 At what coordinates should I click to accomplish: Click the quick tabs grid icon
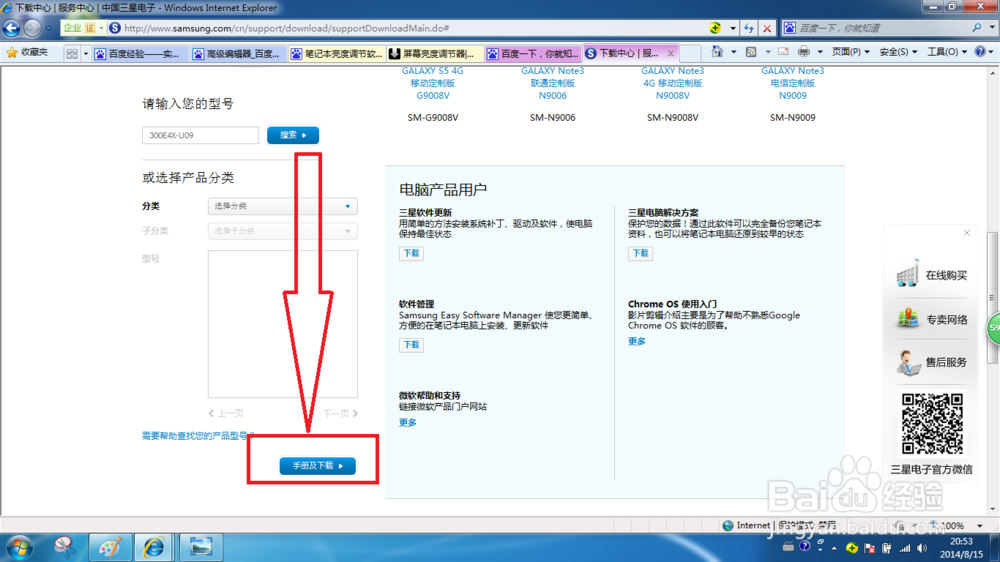(x=72, y=54)
